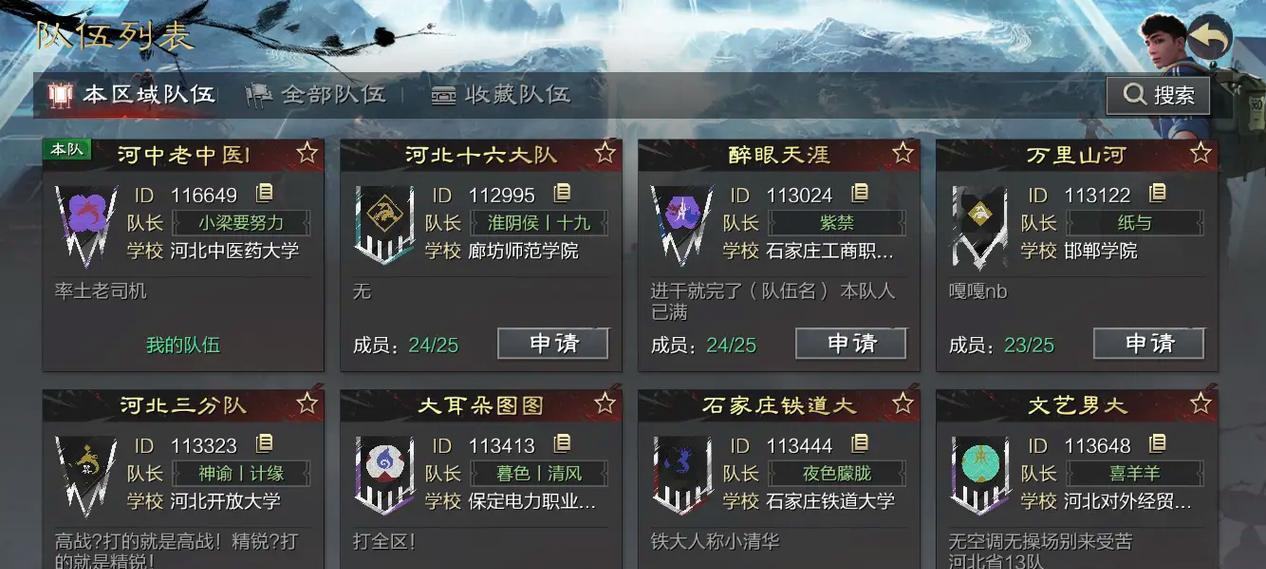Copy team ID 112995 icon
The width and height of the screenshot is (1266, 569).
[x=562, y=194]
